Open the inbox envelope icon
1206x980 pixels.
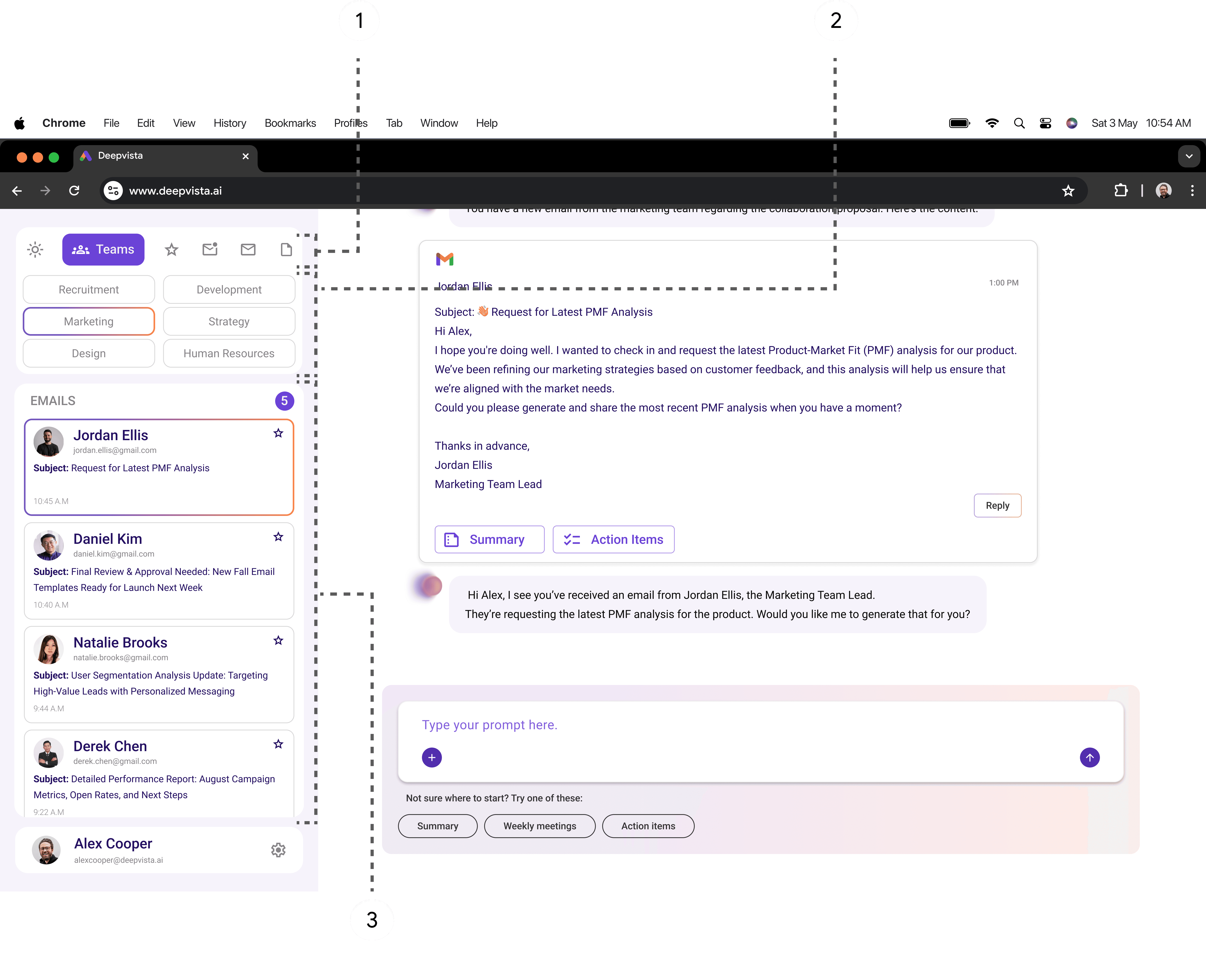click(248, 250)
